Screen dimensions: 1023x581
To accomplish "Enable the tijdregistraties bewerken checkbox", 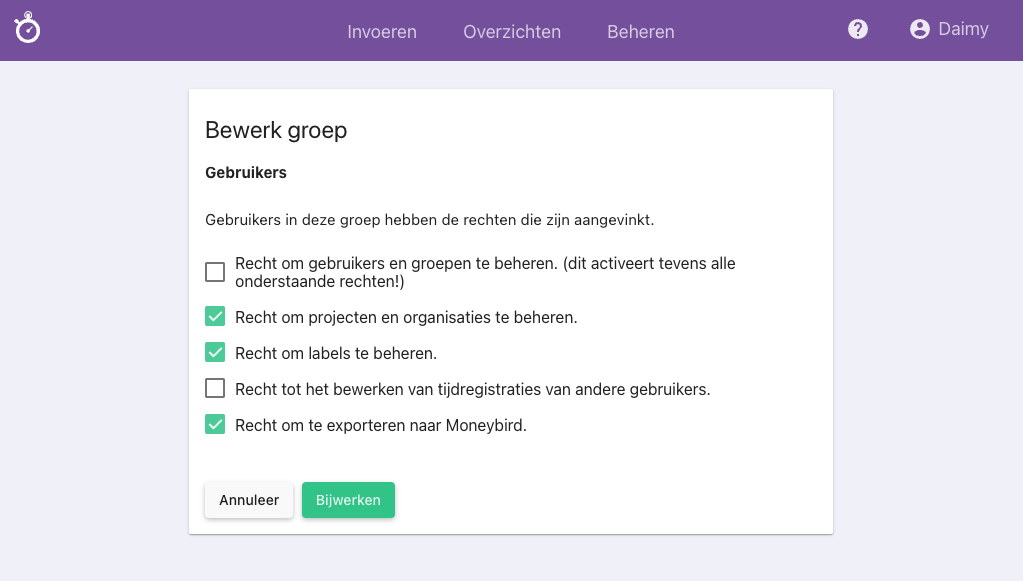I will click(x=215, y=389).
